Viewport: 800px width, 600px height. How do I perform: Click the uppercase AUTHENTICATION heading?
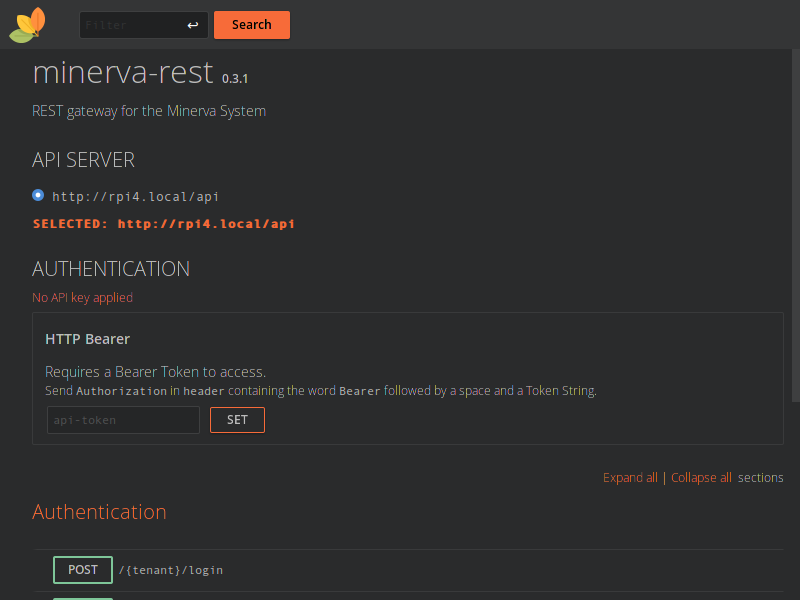click(x=111, y=269)
